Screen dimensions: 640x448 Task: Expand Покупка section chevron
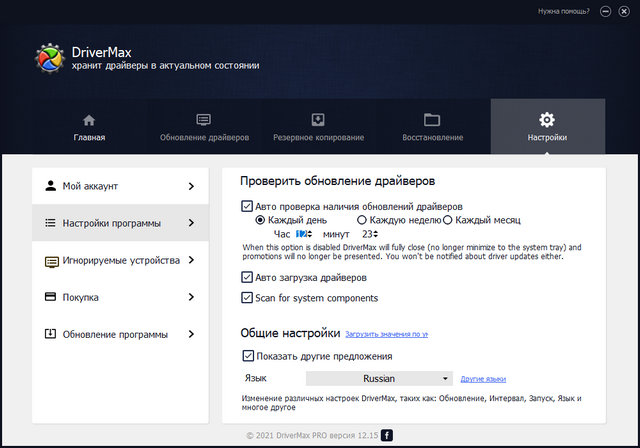191,297
